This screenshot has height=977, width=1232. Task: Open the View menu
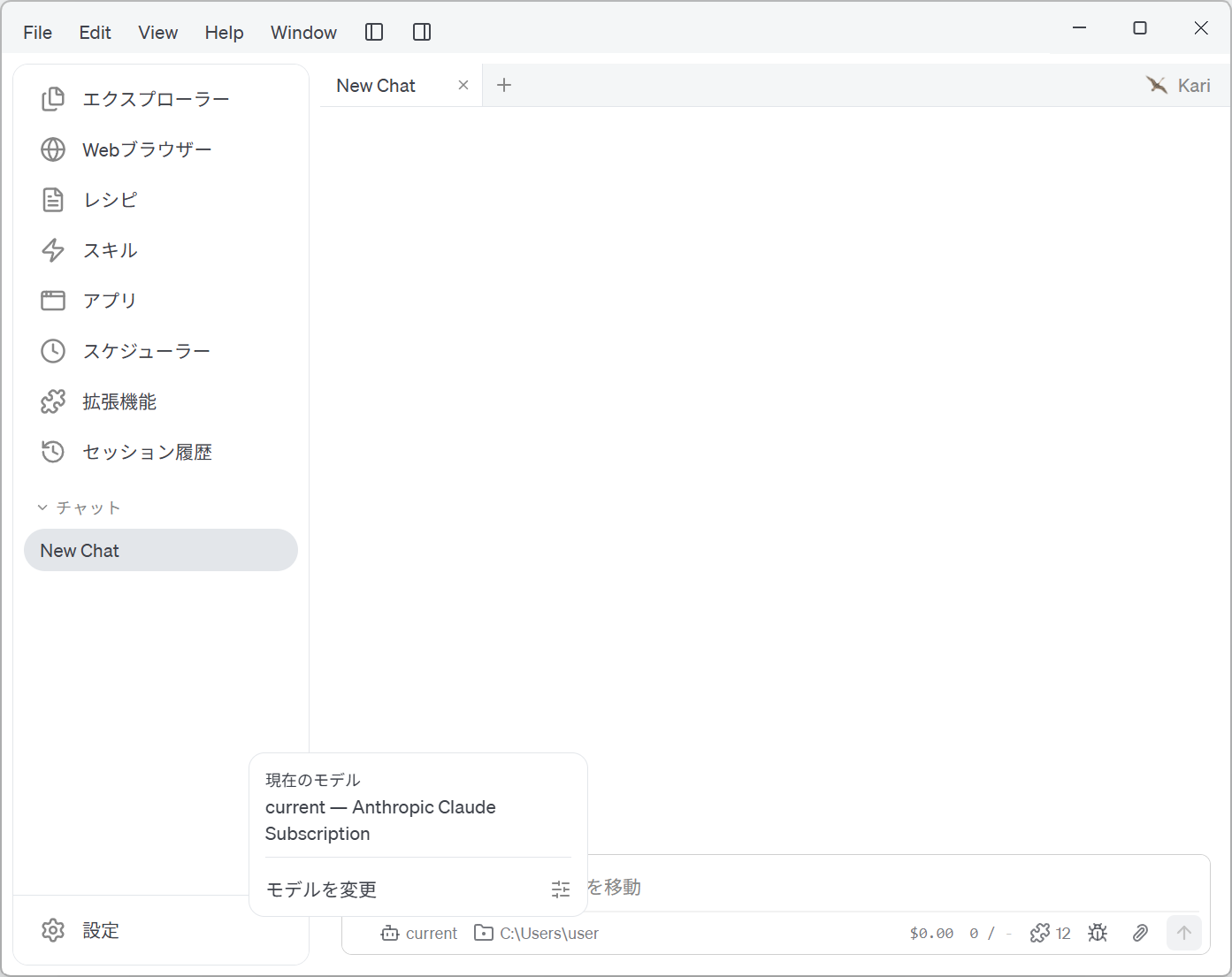[158, 33]
